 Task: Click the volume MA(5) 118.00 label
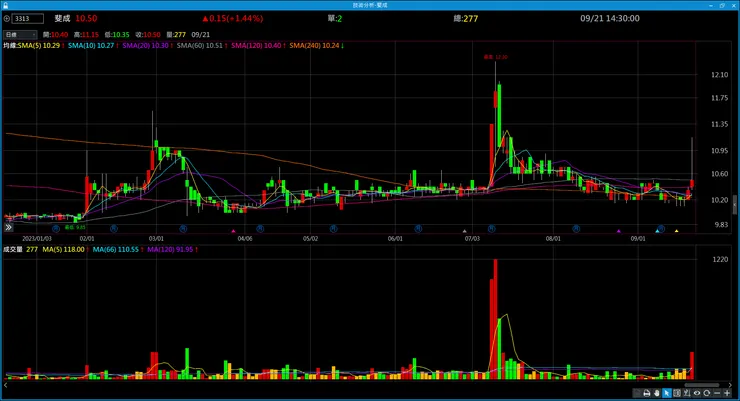point(63,250)
